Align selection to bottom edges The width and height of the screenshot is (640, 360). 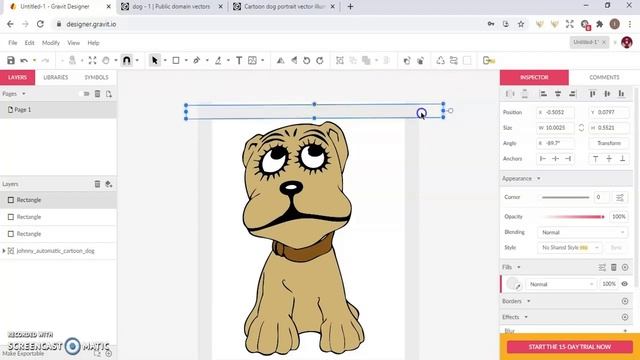click(621, 94)
